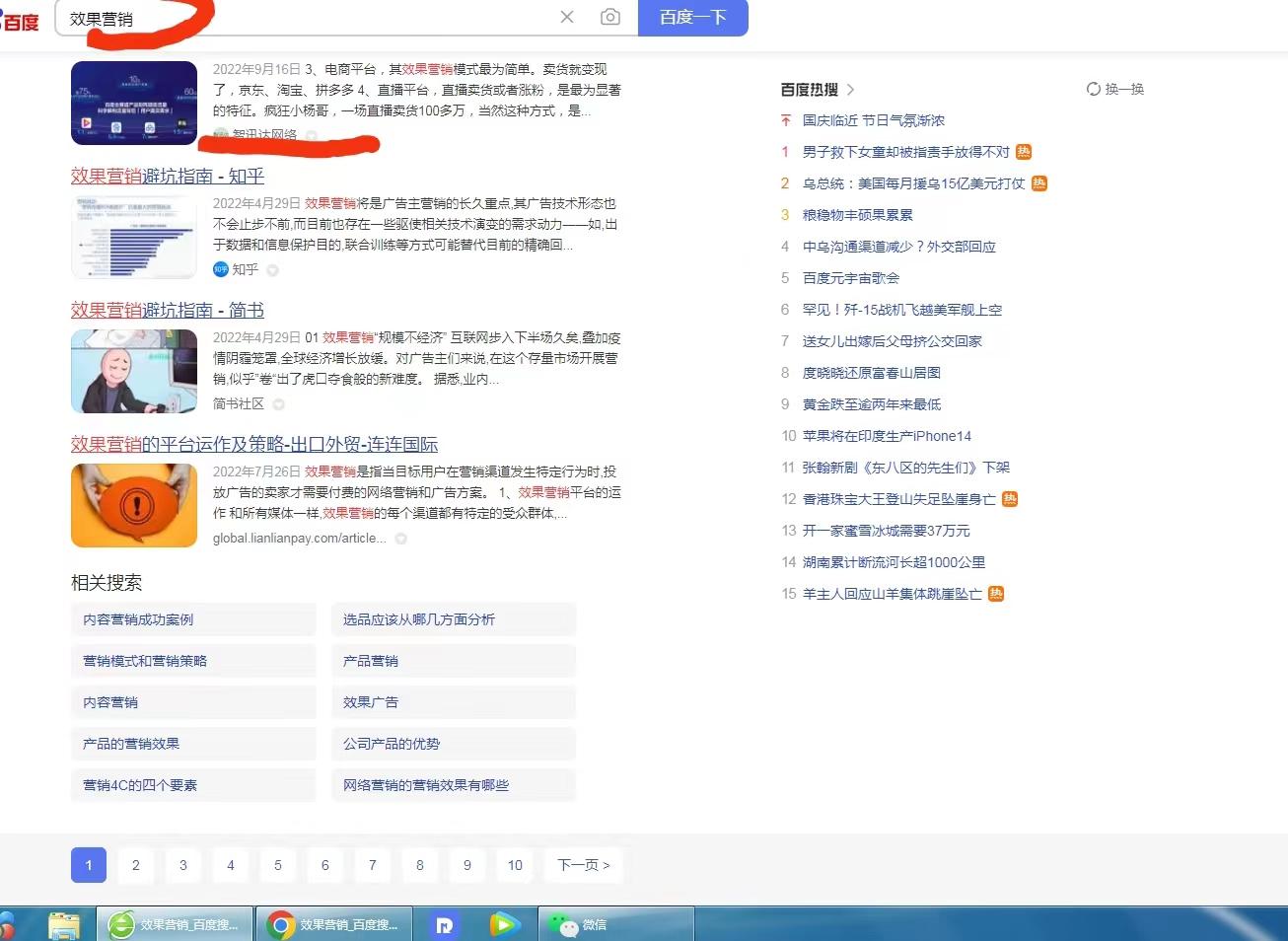Click the 简书社区 source label

pos(239,404)
